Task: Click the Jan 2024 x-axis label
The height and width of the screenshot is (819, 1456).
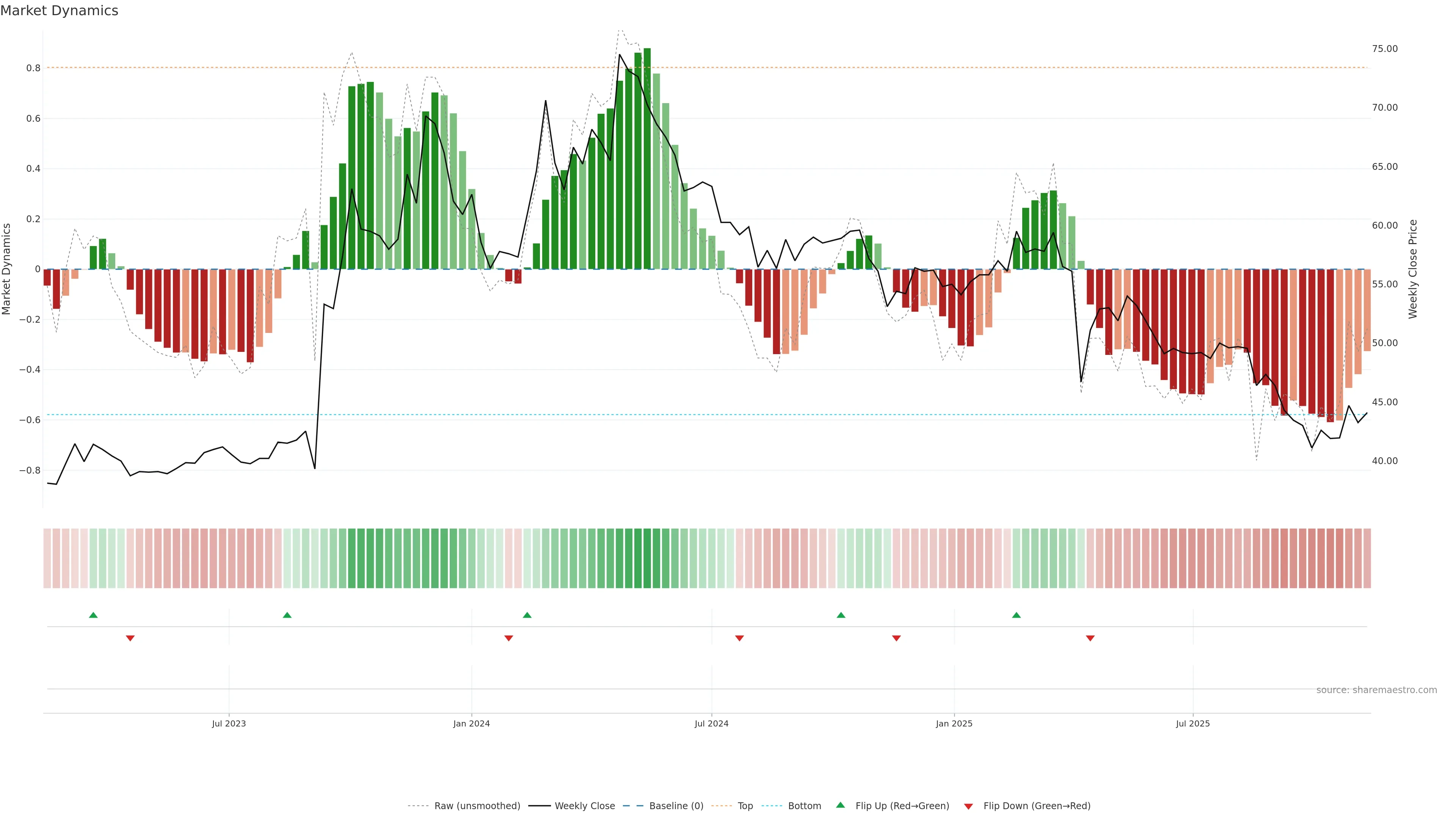Action: point(471,723)
